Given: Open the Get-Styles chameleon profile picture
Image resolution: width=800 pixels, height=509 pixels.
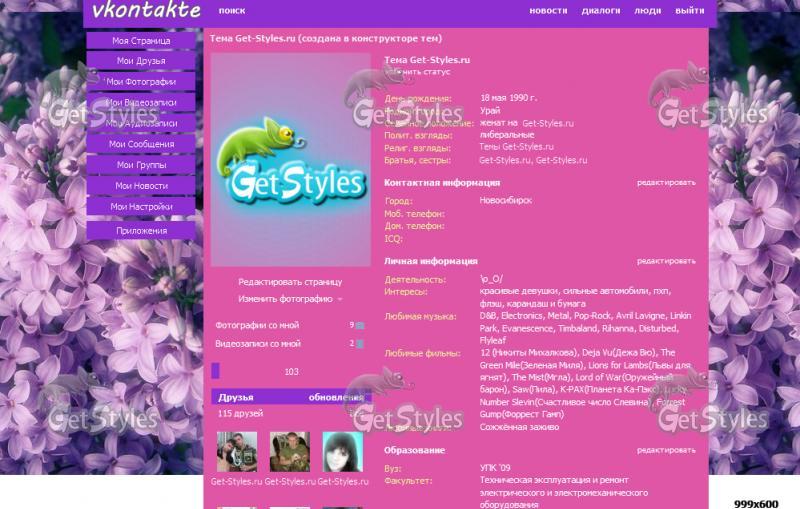Looking at the screenshot, I should point(290,160).
